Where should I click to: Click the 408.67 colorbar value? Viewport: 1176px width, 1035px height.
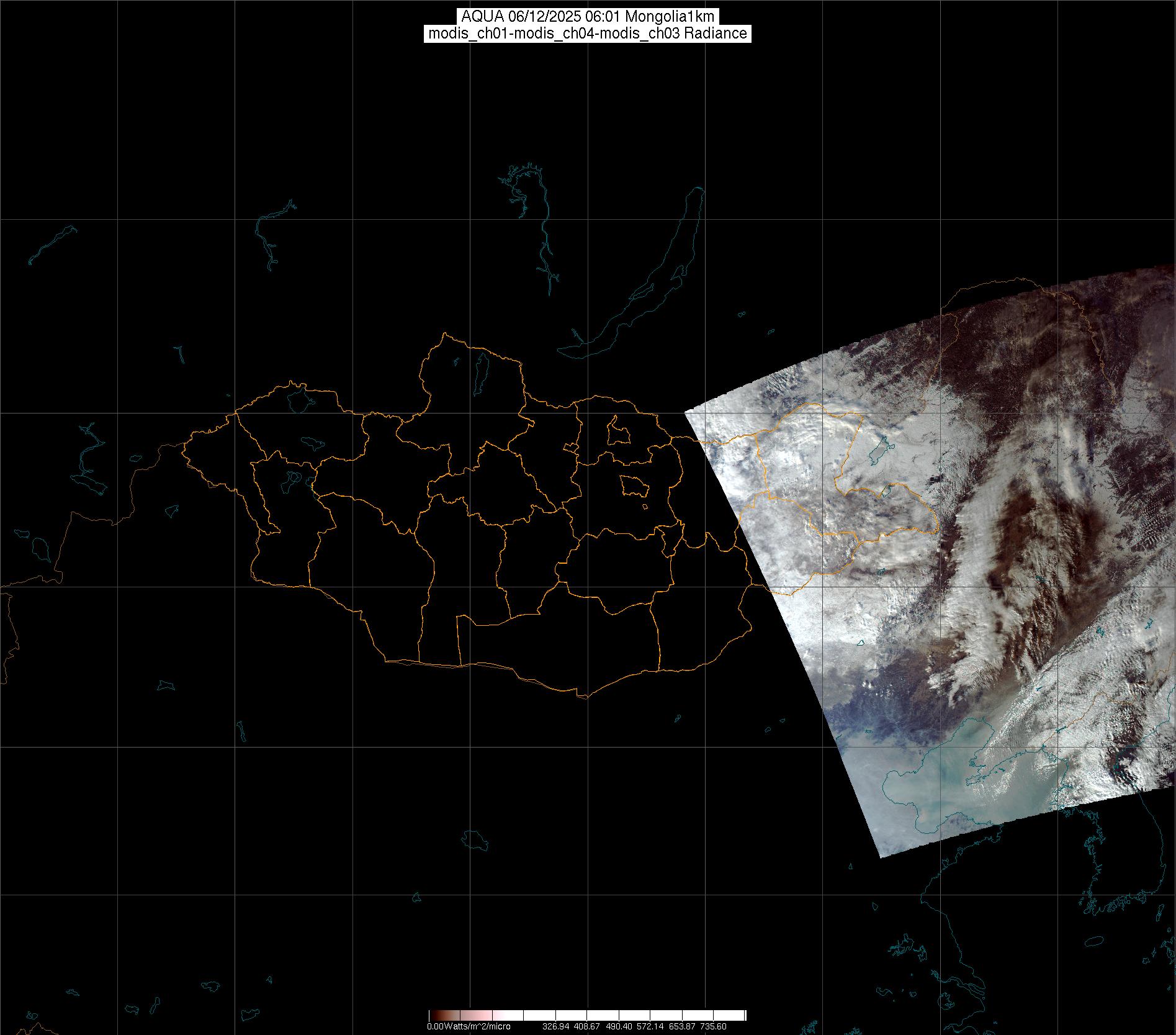click(586, 1026)
